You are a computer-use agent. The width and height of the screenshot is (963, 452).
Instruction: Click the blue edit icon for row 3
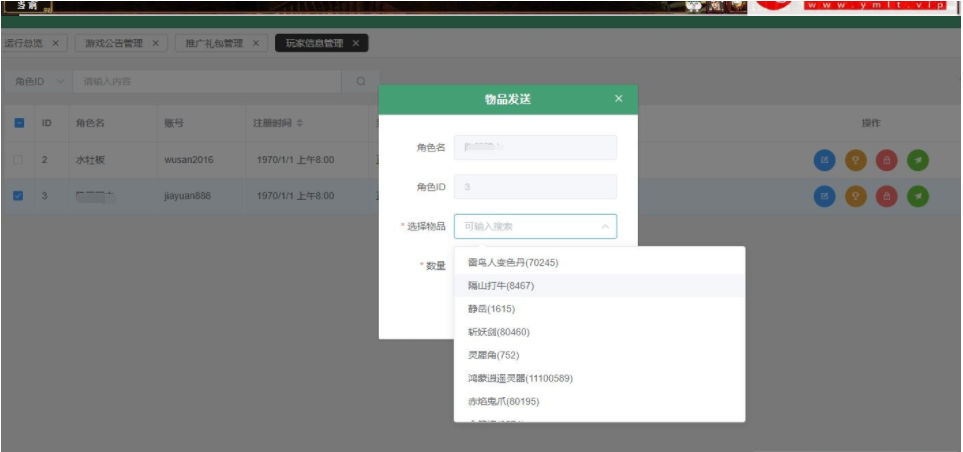click(x=825, y=197)
